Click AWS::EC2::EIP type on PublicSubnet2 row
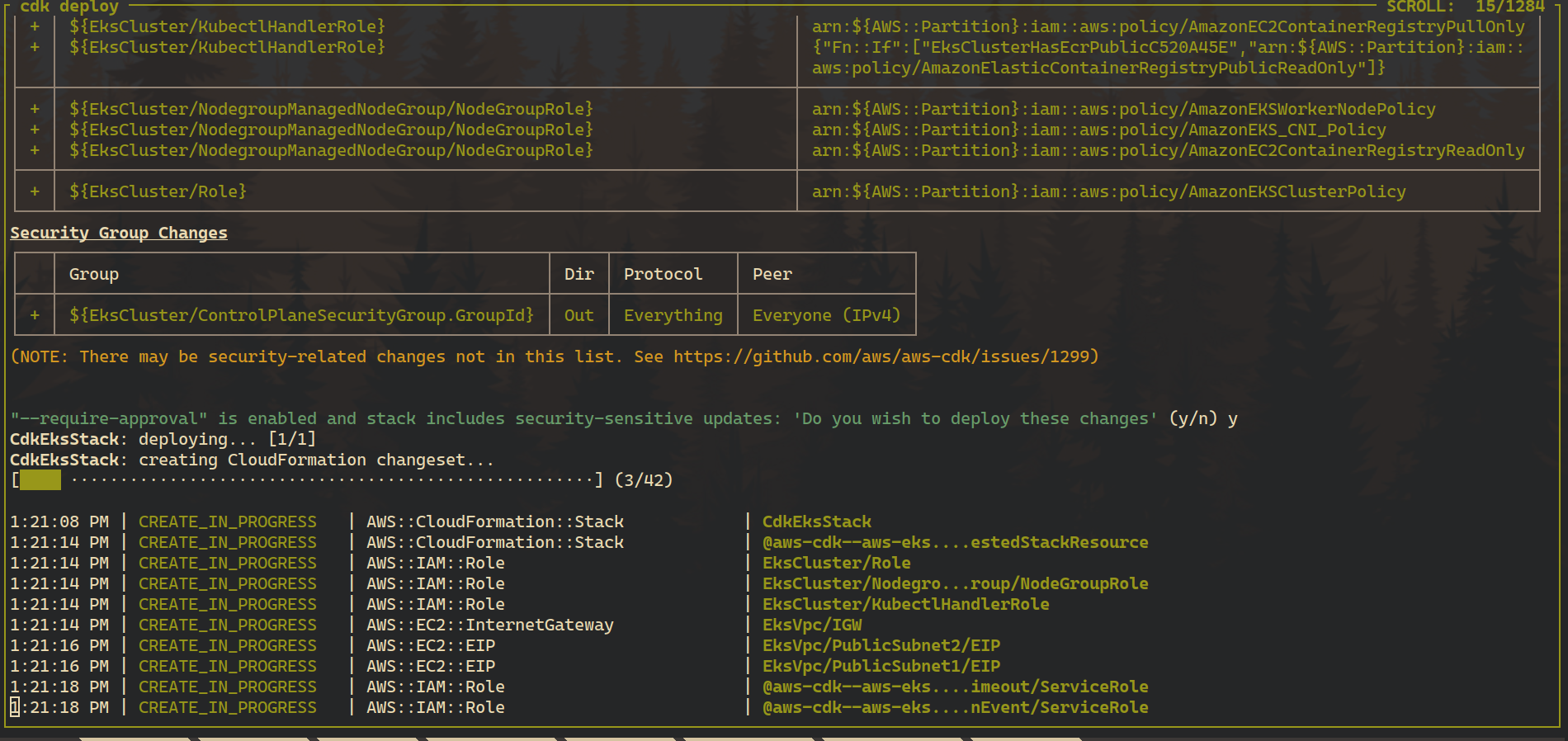The image size is (1568, 741). 431,645
